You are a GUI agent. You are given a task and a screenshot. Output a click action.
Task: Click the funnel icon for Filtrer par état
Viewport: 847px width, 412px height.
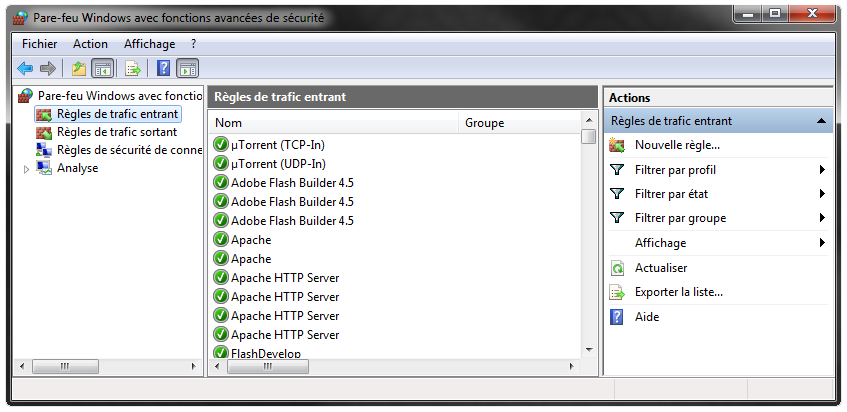click(x=617, y=194)
